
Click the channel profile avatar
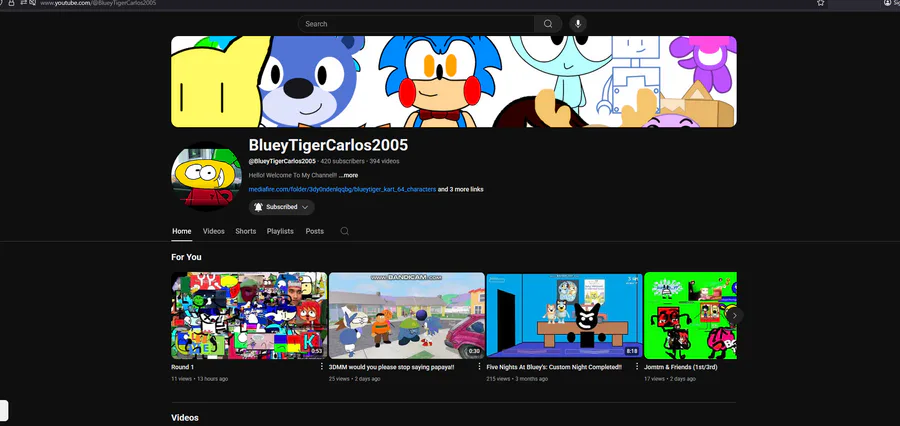pyautogui.click(x=206, y=177)
